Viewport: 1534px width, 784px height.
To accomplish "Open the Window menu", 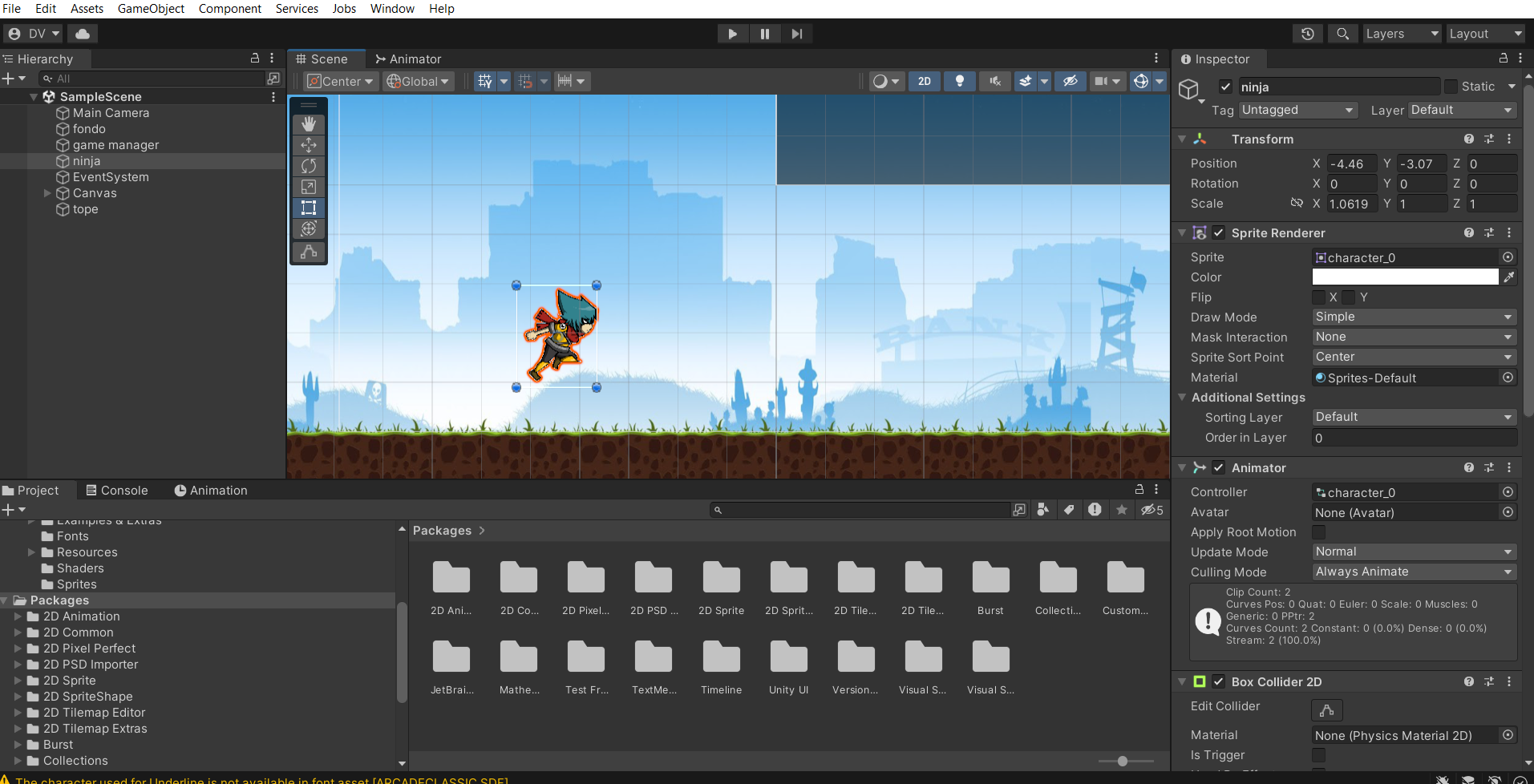I will (x=392, y=9).
